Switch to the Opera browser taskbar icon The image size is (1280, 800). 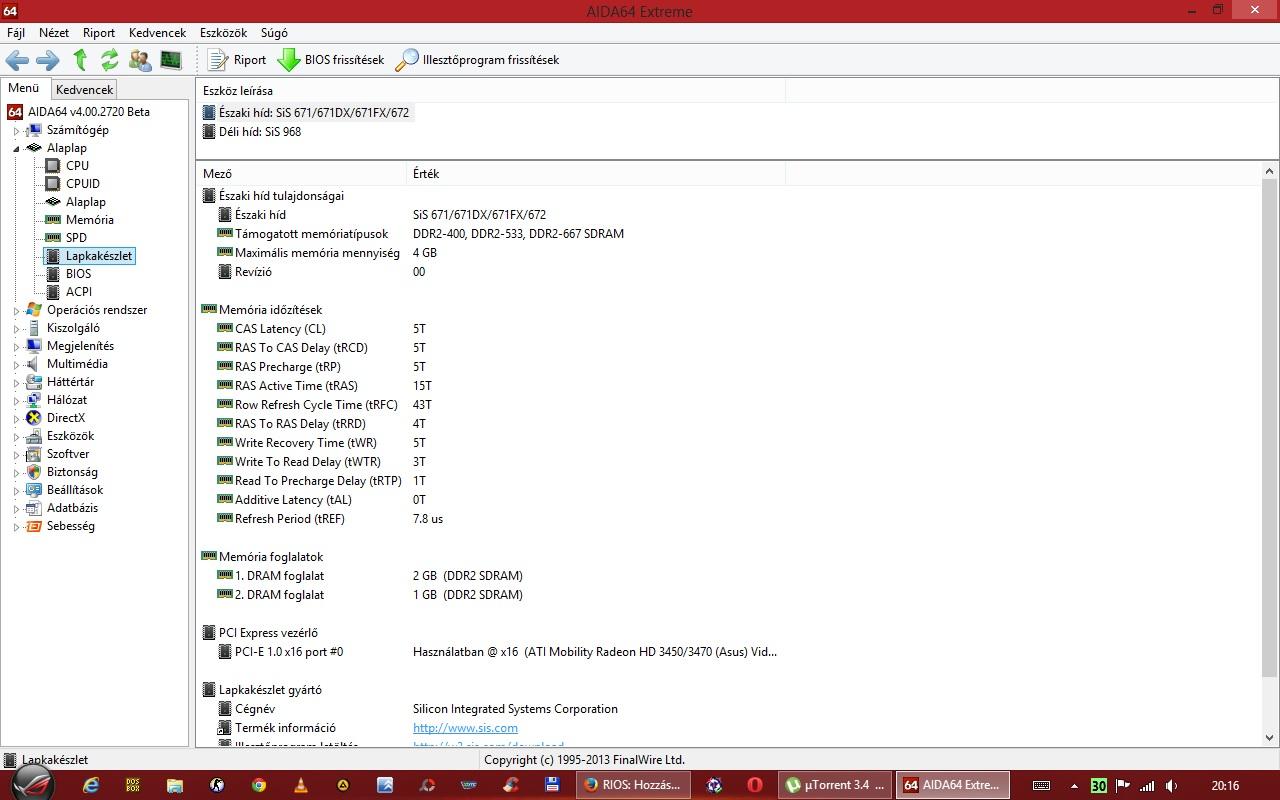coord(755,785)
